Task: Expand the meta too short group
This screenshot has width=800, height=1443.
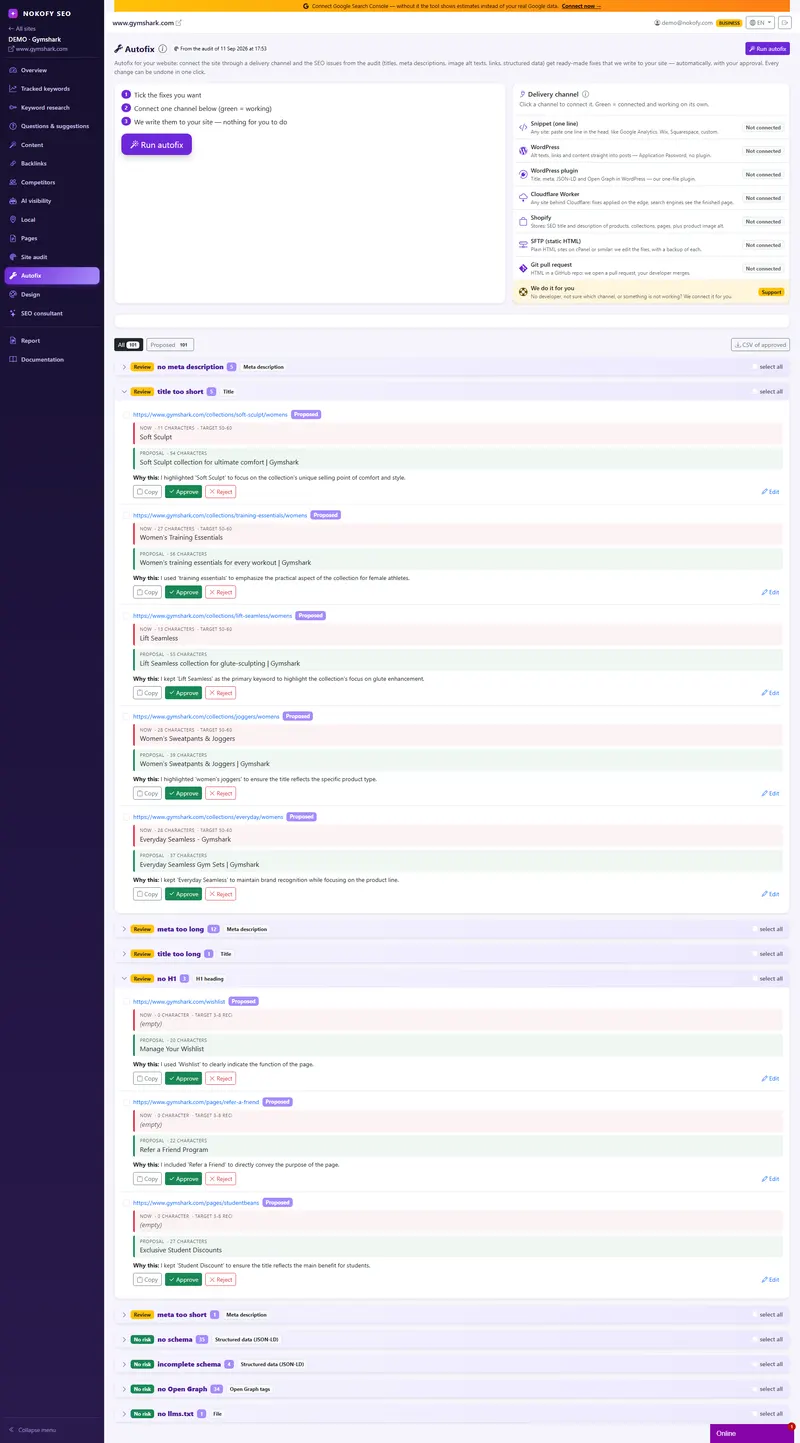Action: tap(124, 1315)
